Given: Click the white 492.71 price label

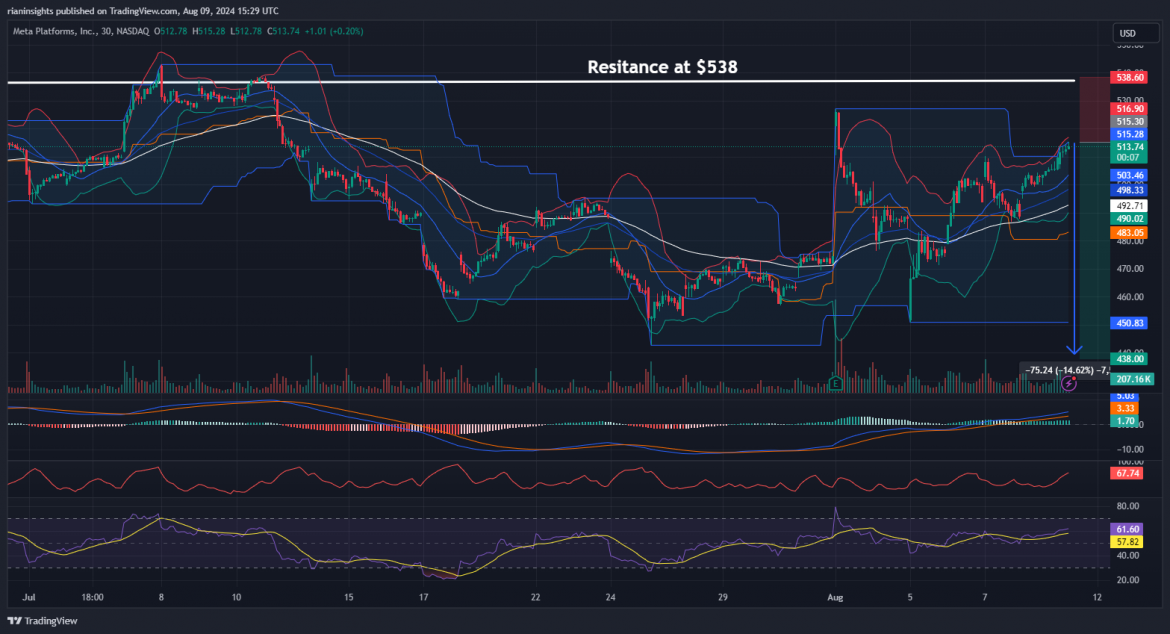Looking at the screenshot, I should (x=1129, y=206).
